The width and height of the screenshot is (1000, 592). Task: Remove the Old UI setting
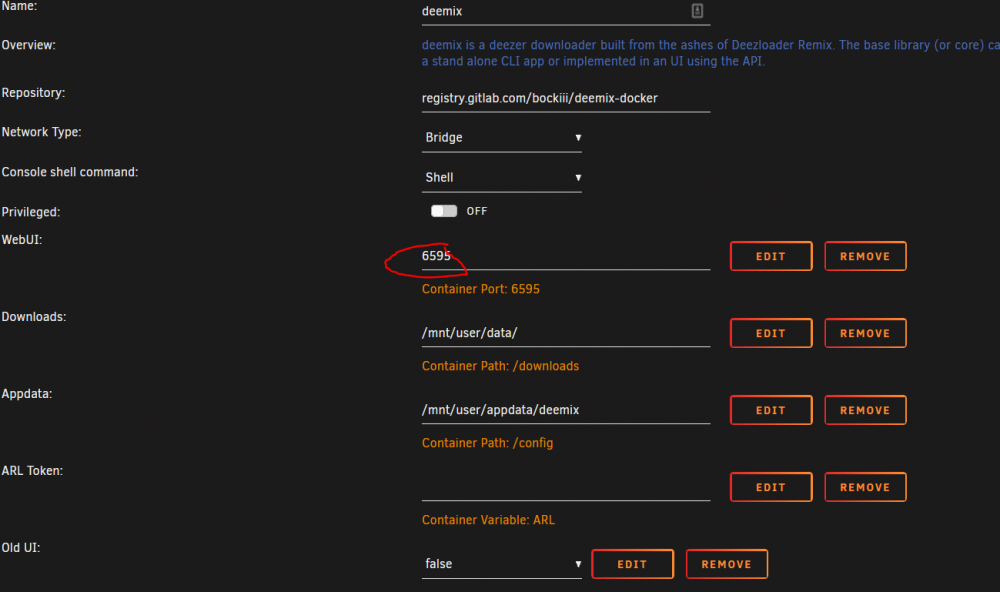tap(726, 564)
